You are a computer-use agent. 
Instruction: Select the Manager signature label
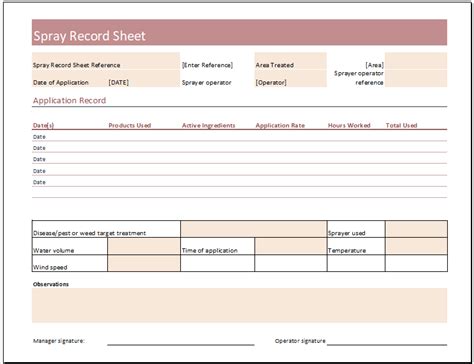[x=58, y=341]
